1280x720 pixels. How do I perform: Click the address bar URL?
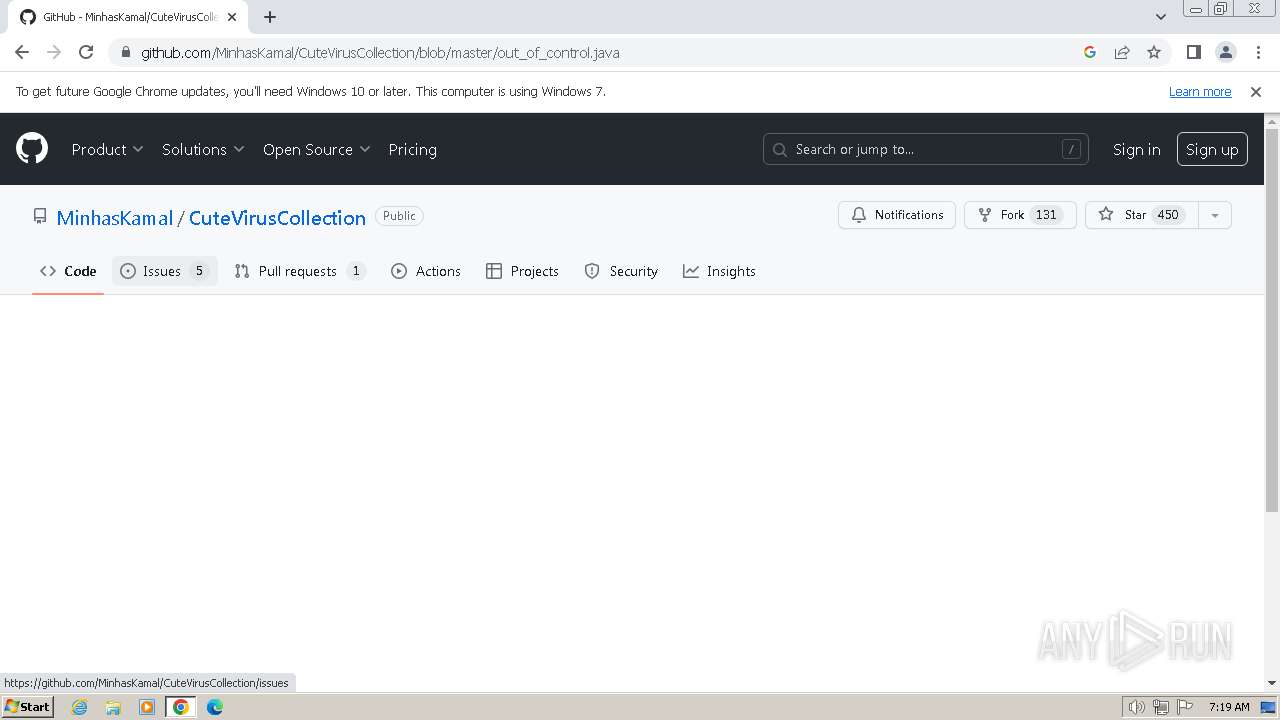click(380, 52)
